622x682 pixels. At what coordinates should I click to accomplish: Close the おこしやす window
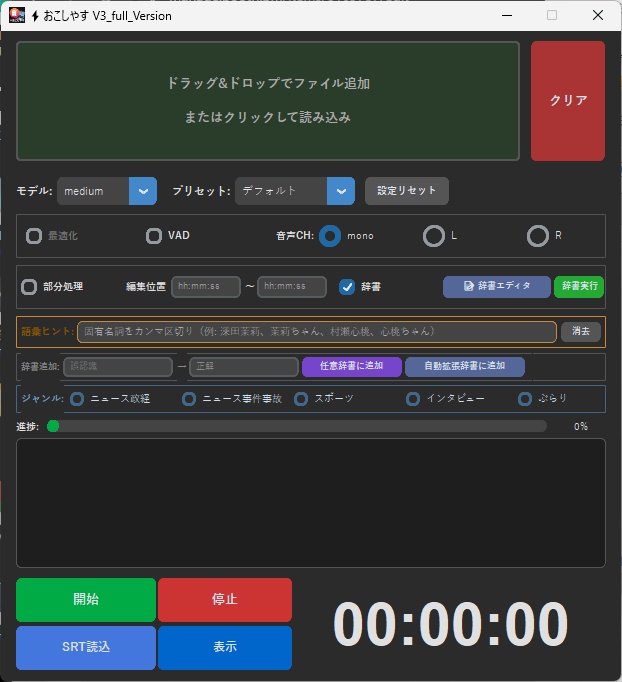click(598, 15)
